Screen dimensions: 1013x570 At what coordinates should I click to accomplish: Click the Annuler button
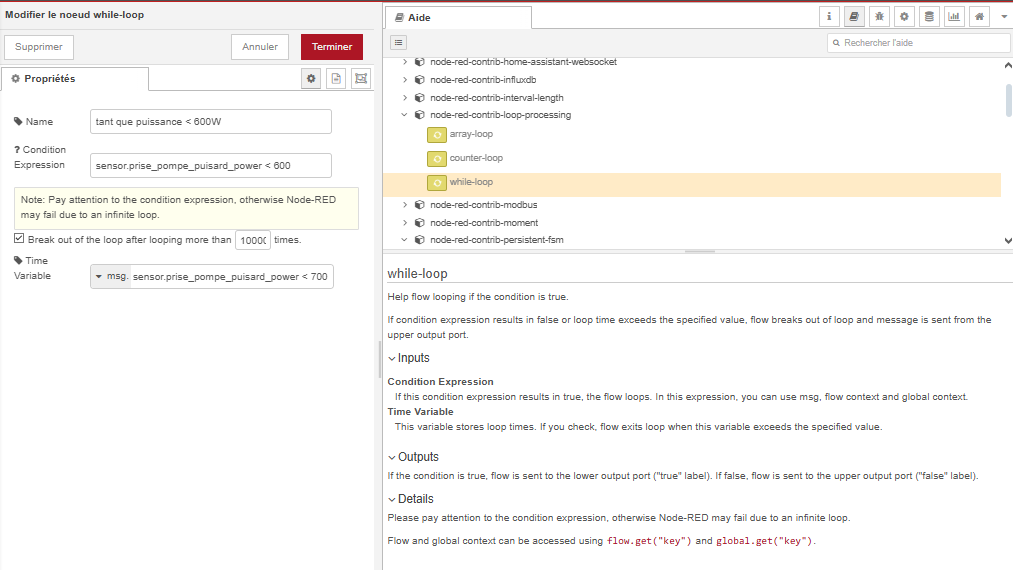pos(260,47)
